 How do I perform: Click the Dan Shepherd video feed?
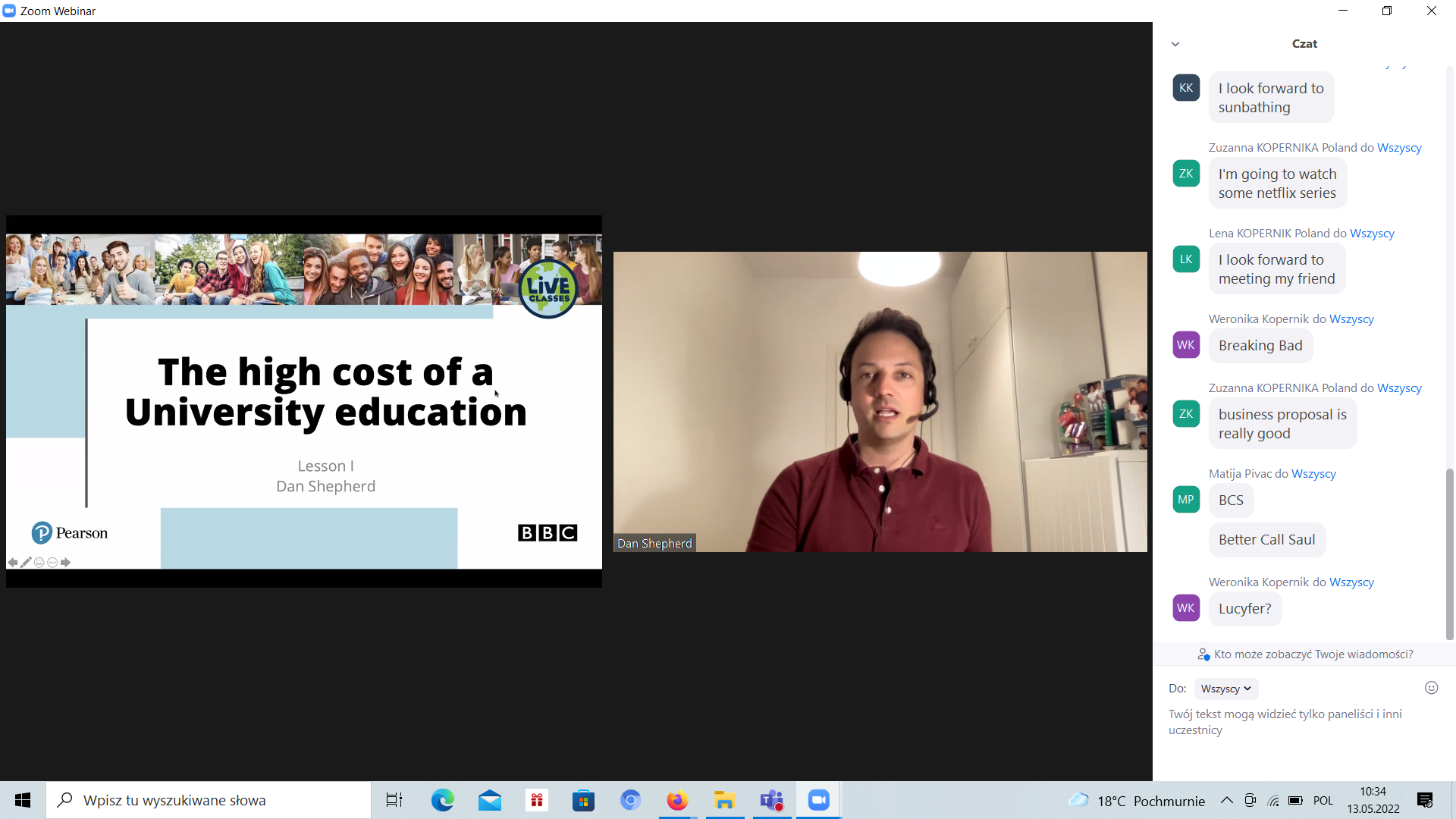coord(880,402)
